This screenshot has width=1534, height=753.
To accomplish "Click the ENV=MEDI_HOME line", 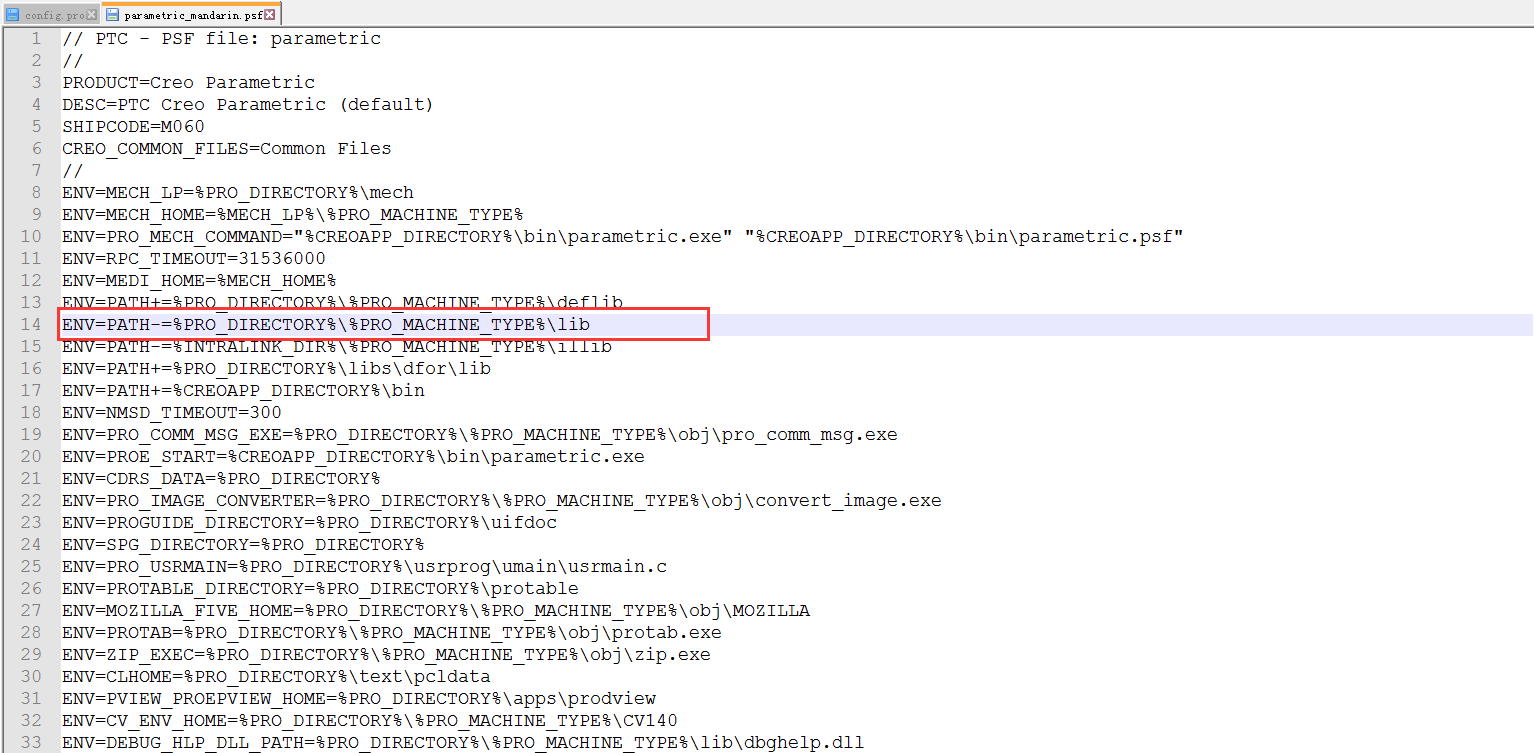I will click(199, 281).
